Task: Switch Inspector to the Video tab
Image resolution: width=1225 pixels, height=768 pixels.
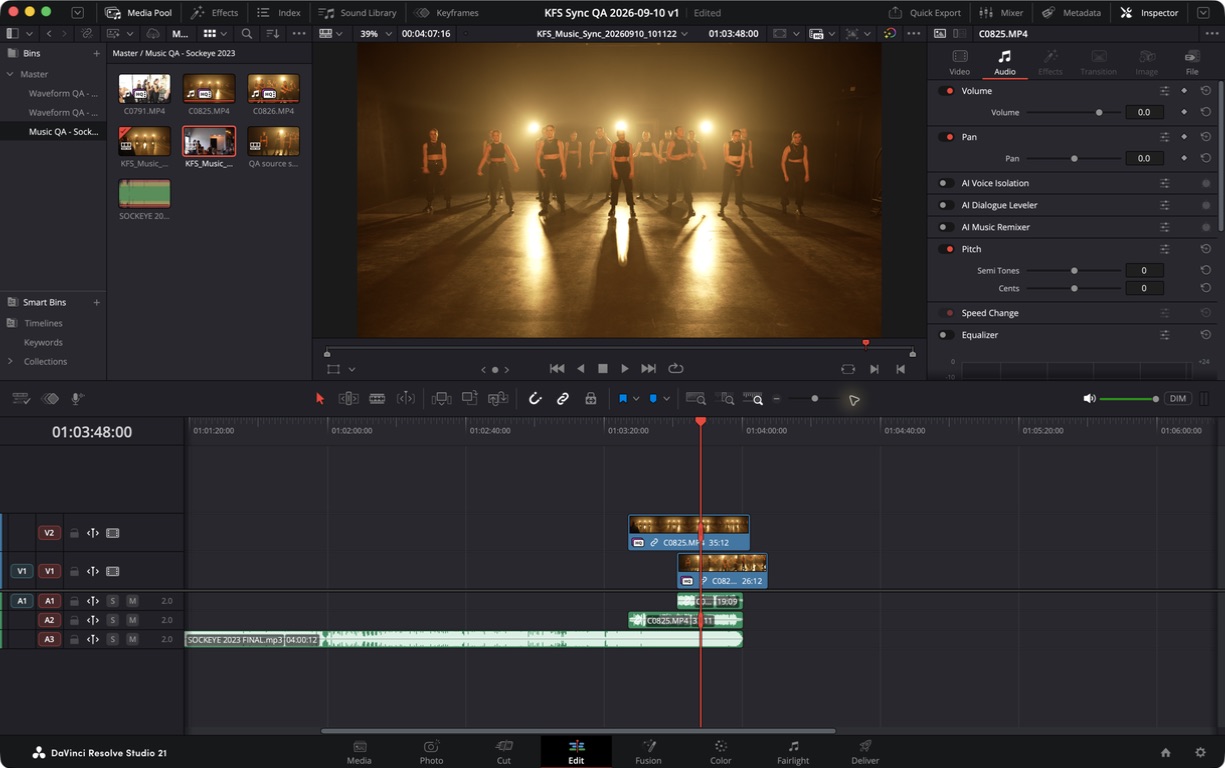Action: click(959, 62)
